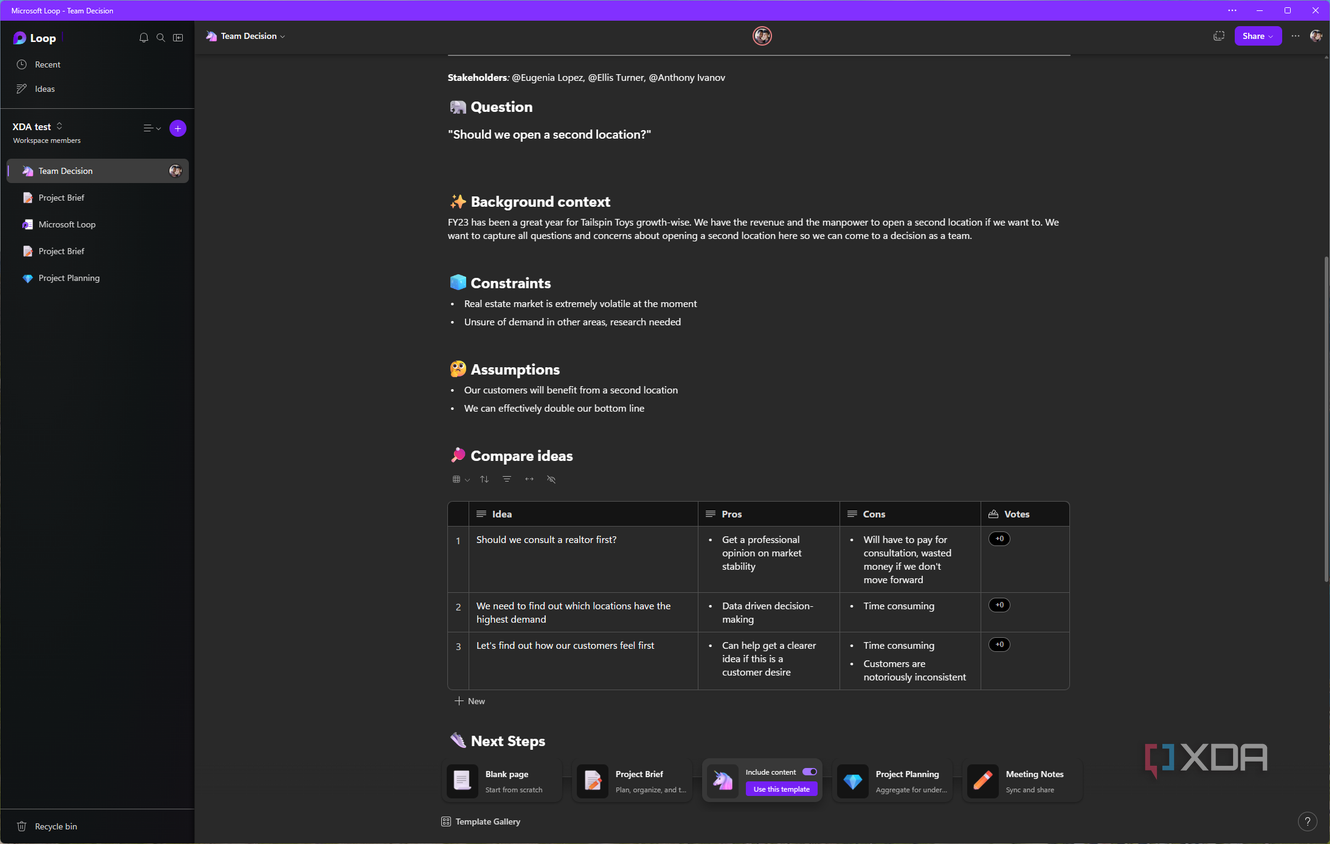Image resolution: width=1330 pixels, height=844 pixels.
Task: Click the fit column width icon
Action: click(x=529, y=479)
